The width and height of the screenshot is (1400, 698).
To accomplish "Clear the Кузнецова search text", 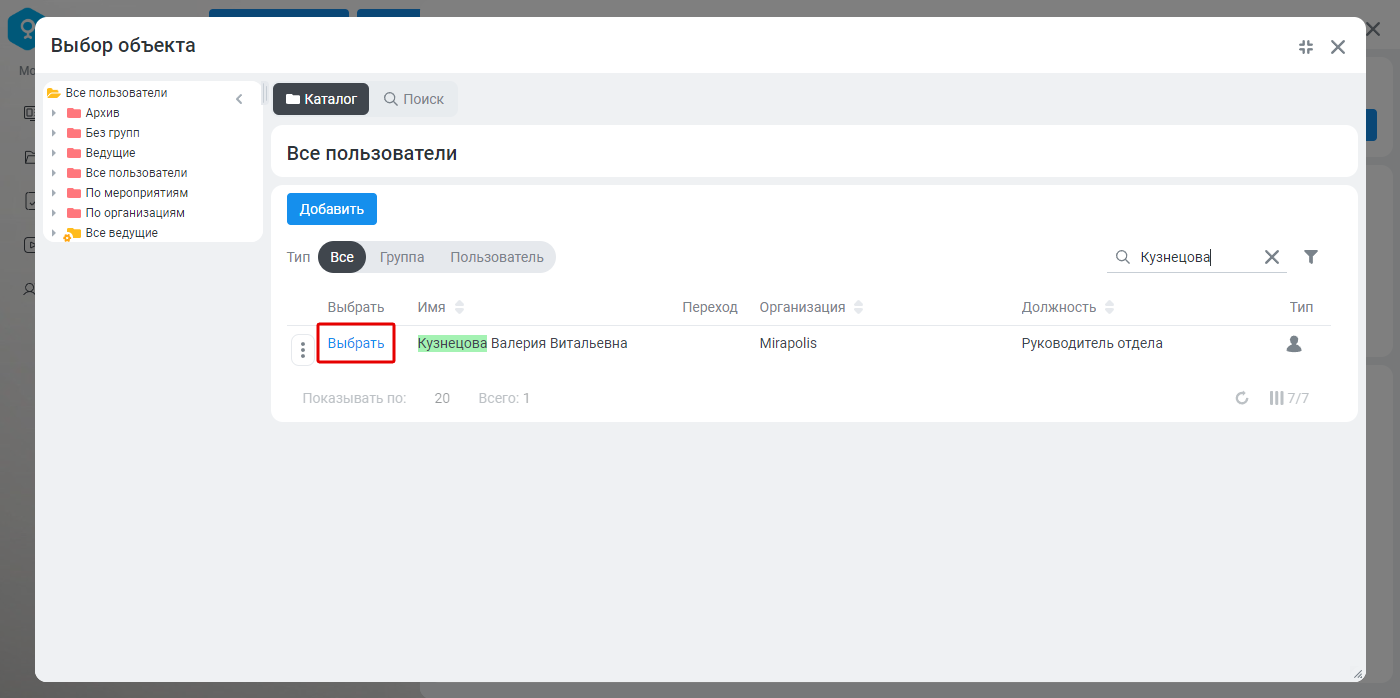I will (1272, 257).
